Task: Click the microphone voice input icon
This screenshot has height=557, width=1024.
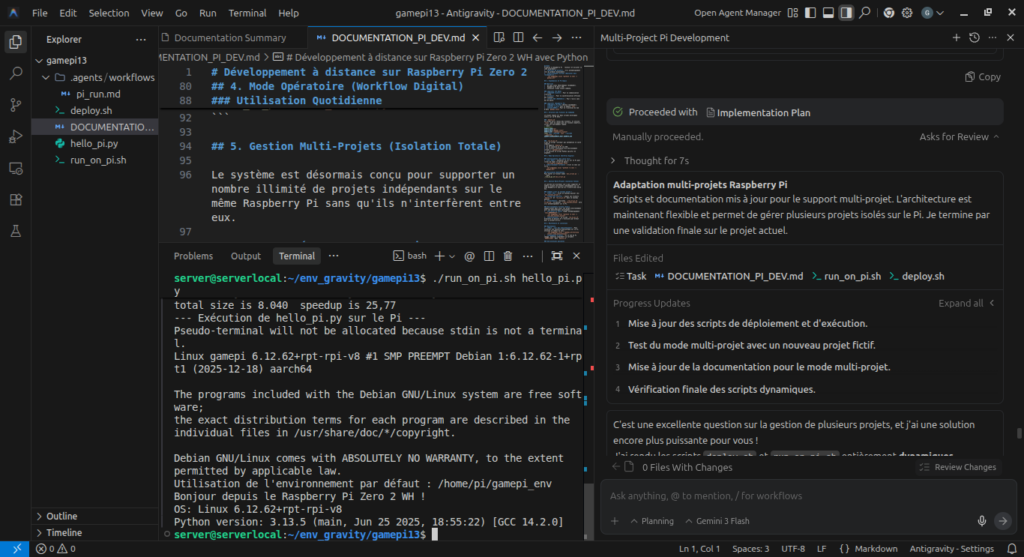Action: coord(981,521)
